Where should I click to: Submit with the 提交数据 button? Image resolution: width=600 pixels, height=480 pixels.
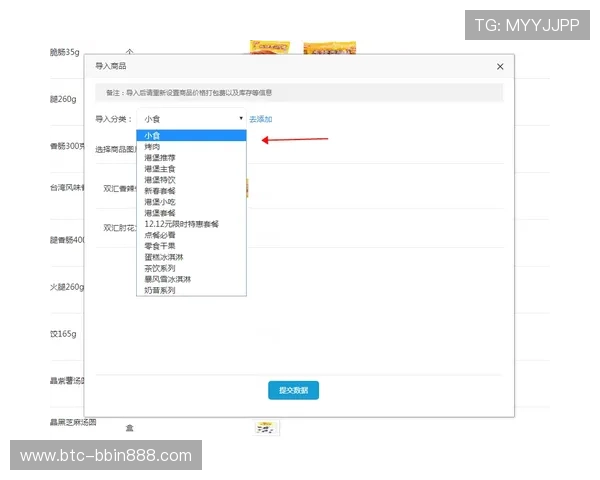(293, 390)
